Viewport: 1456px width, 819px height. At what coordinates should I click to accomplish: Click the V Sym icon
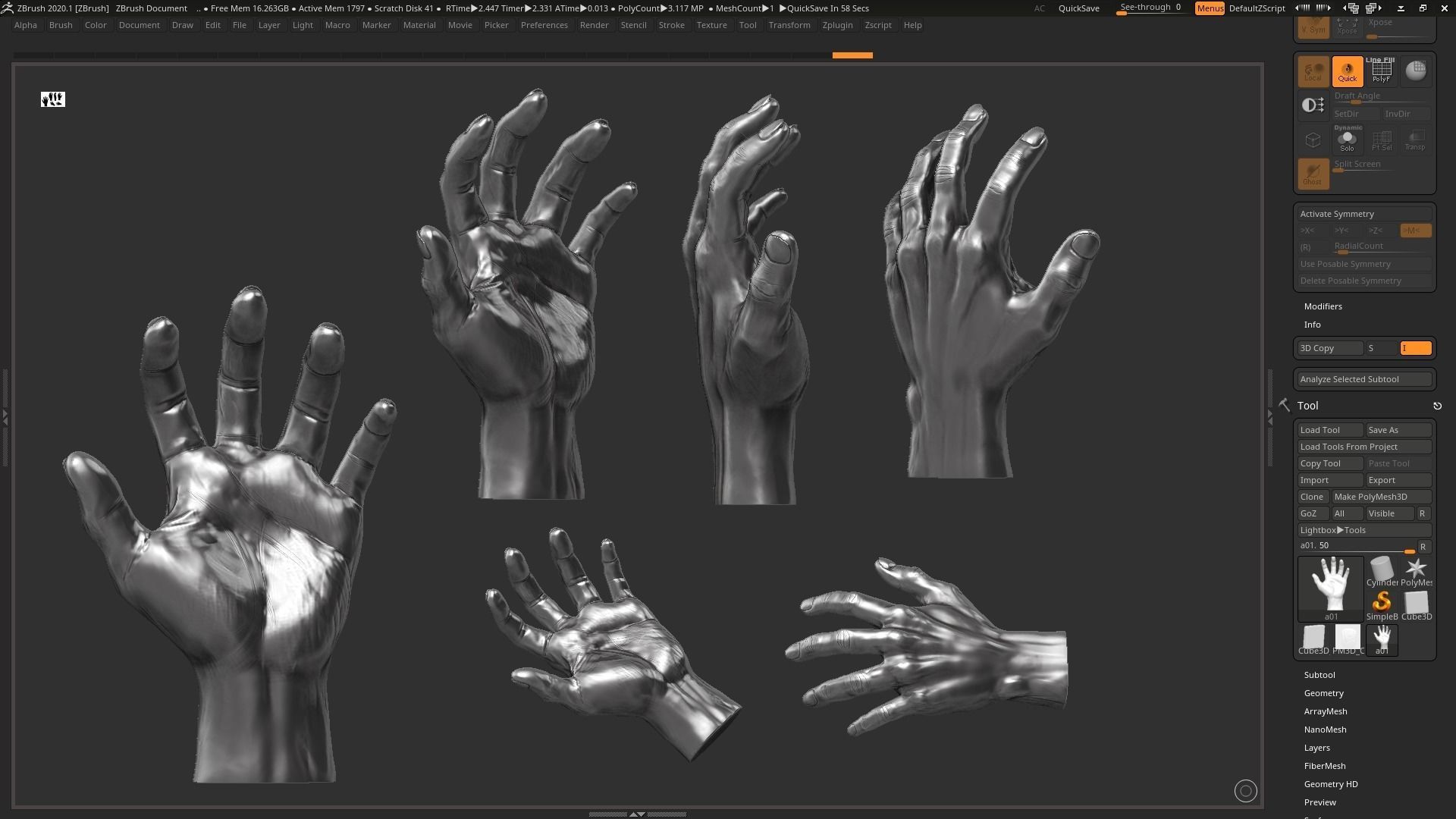point(1313,27)
